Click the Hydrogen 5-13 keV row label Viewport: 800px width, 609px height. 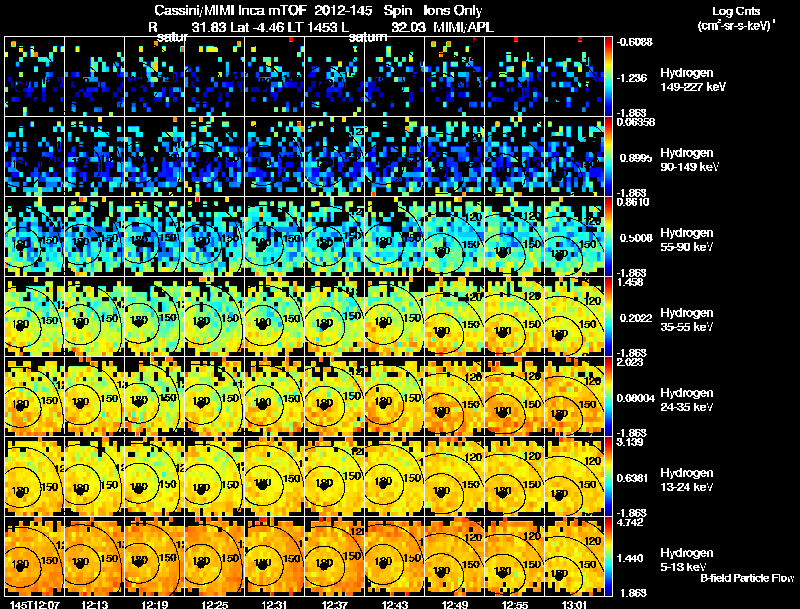[x=687, y=560]
